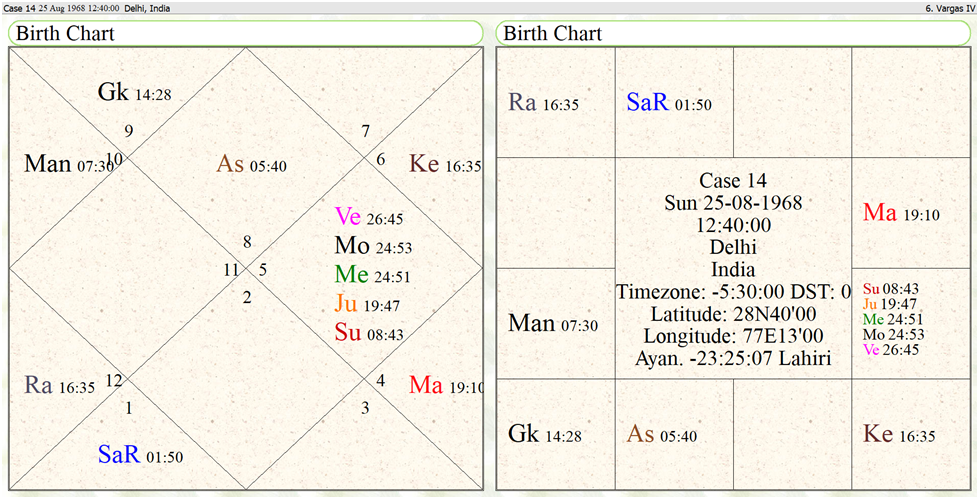Viewport: 979px width, 499px height.
Task: Click 'Gk 14:28' in the diamond chart
Action: point(134,92)
